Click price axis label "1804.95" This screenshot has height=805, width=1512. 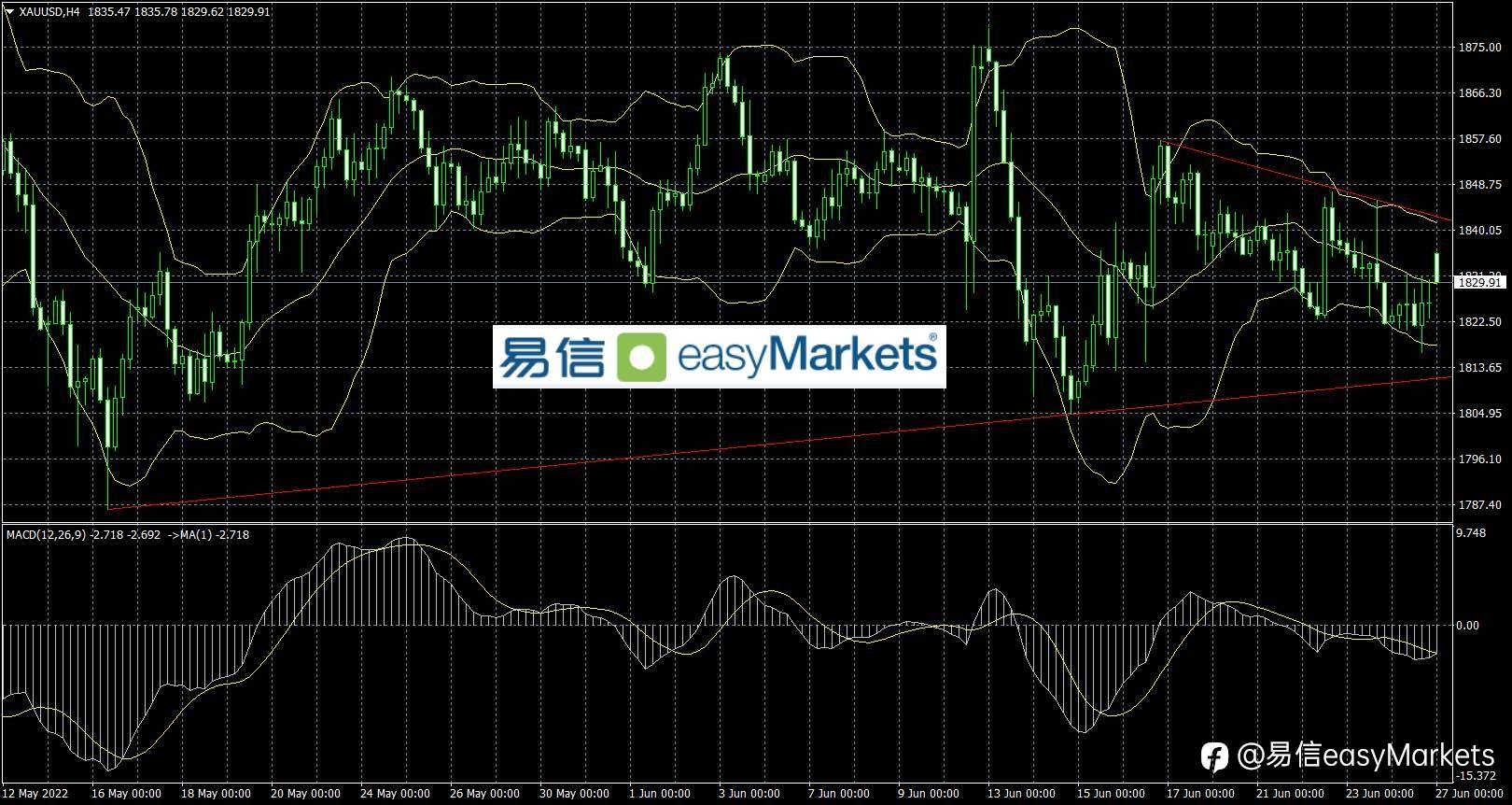[x=1479, y=414]
